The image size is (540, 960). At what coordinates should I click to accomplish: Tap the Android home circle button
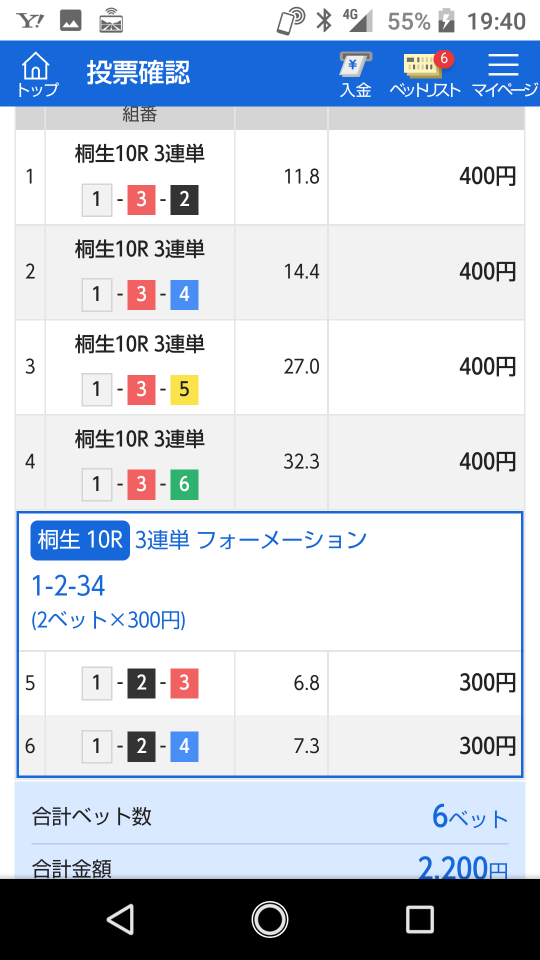(270, 919)
